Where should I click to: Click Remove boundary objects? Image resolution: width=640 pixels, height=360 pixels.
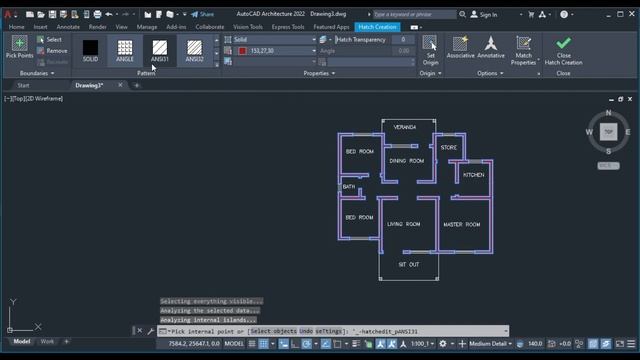(x=52, y=51)
